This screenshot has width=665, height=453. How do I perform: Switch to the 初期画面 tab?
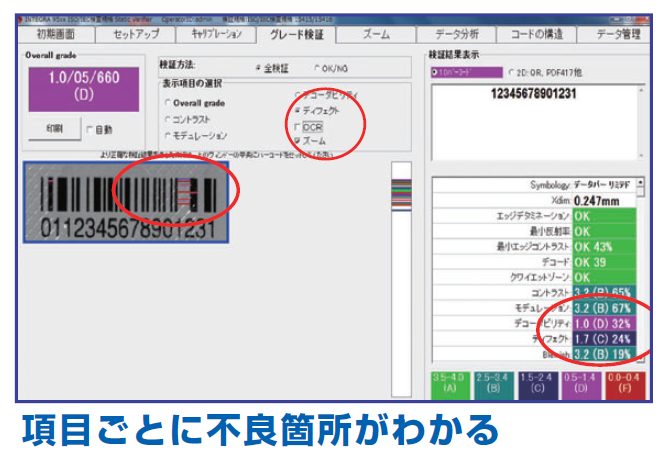click(x=56, y=34)
